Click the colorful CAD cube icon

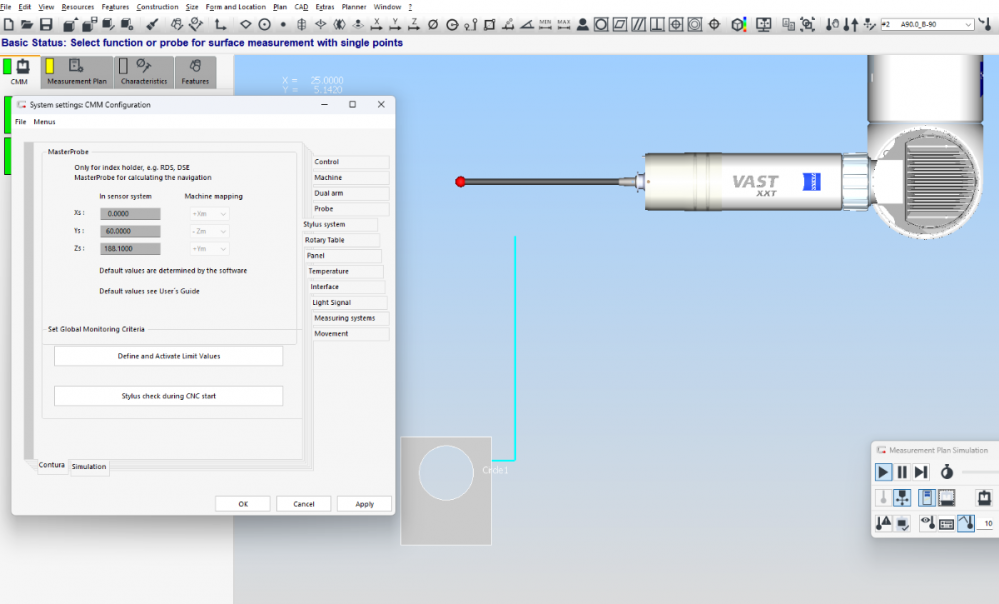click(x=739, y=24)
